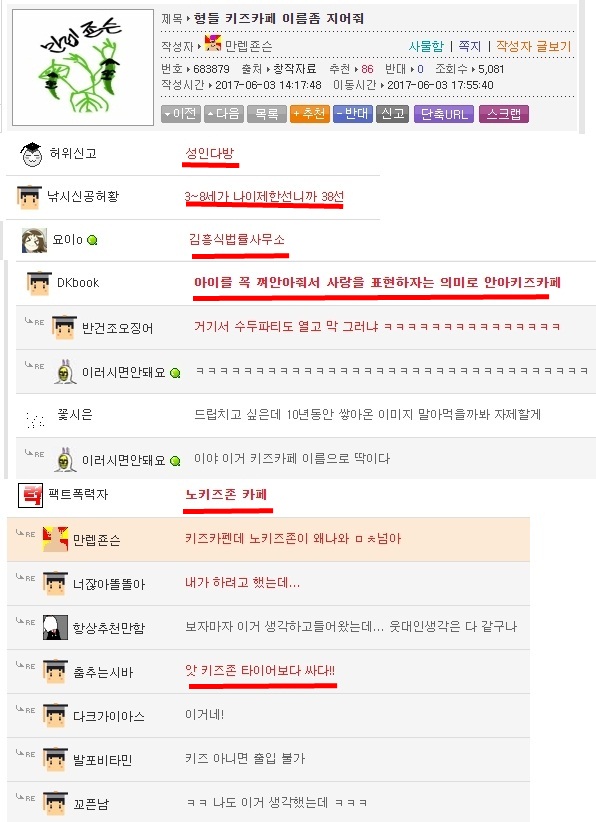
Task: Downvote the post with -반대
Action: click(353, 114)
